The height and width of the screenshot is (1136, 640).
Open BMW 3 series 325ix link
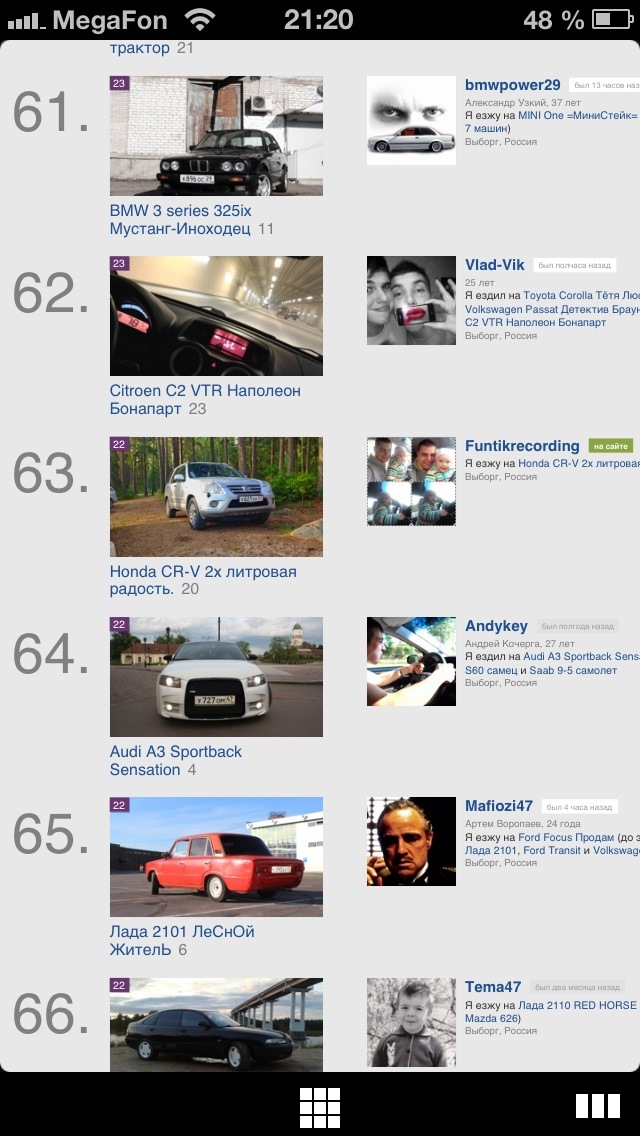pyautogui.click(x=180, y=211)
